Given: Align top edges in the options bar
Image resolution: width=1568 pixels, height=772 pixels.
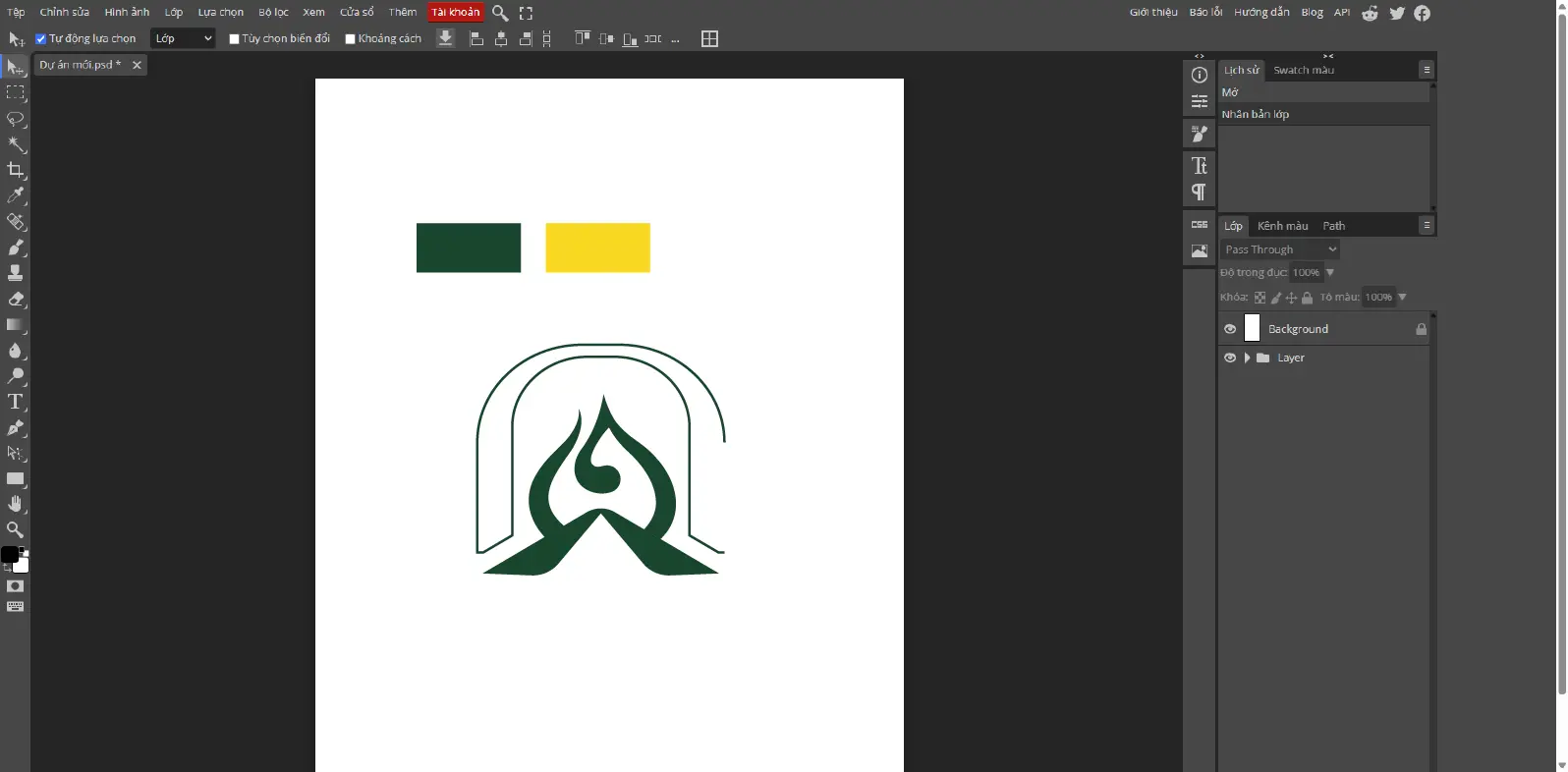Looking at the screenshot, I should [x=583, y=38].
